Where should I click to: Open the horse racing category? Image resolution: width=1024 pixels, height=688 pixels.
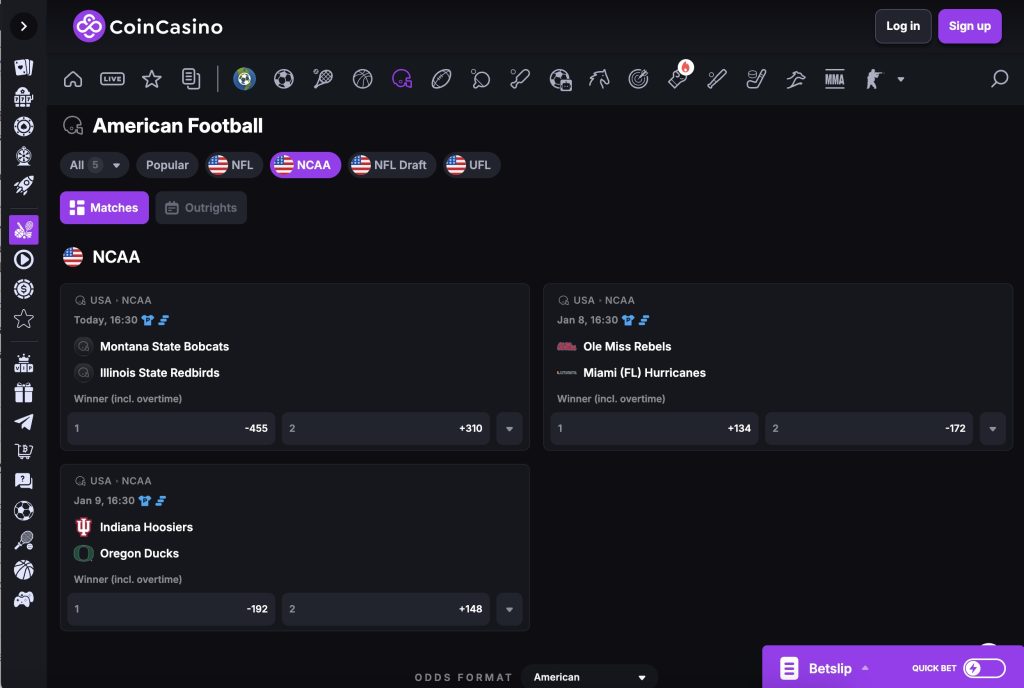599,79
